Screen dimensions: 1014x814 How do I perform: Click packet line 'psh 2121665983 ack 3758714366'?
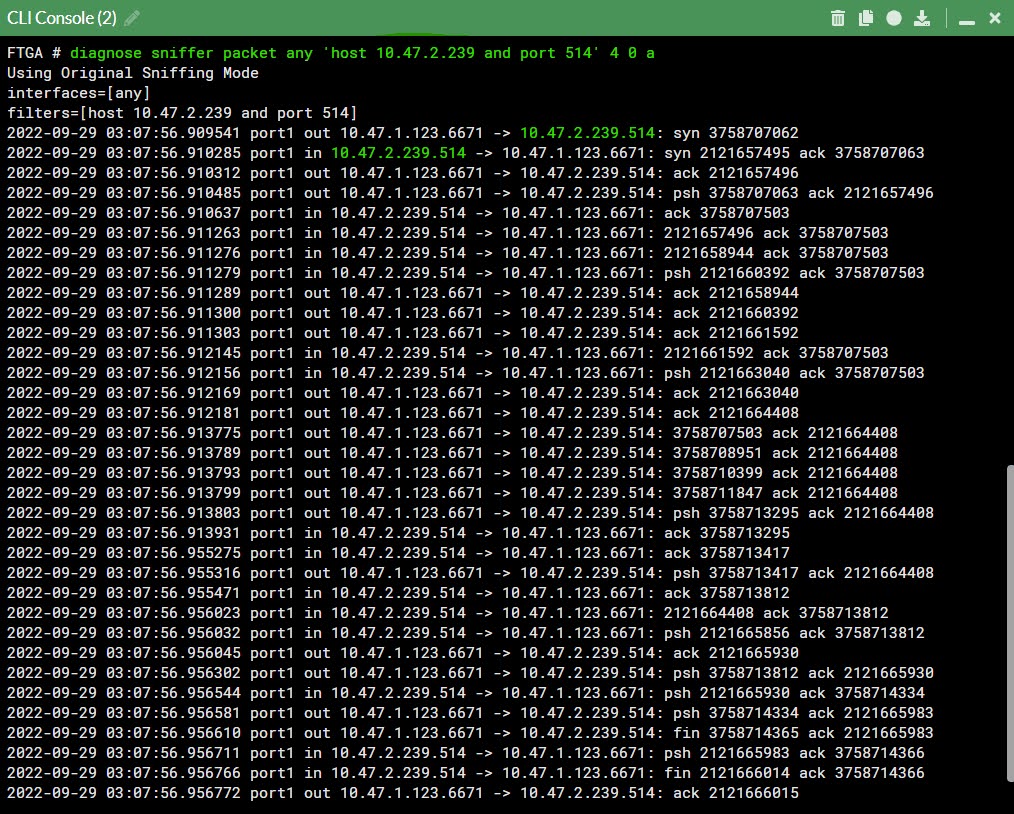pyautogui.click(x=466, y=755)
